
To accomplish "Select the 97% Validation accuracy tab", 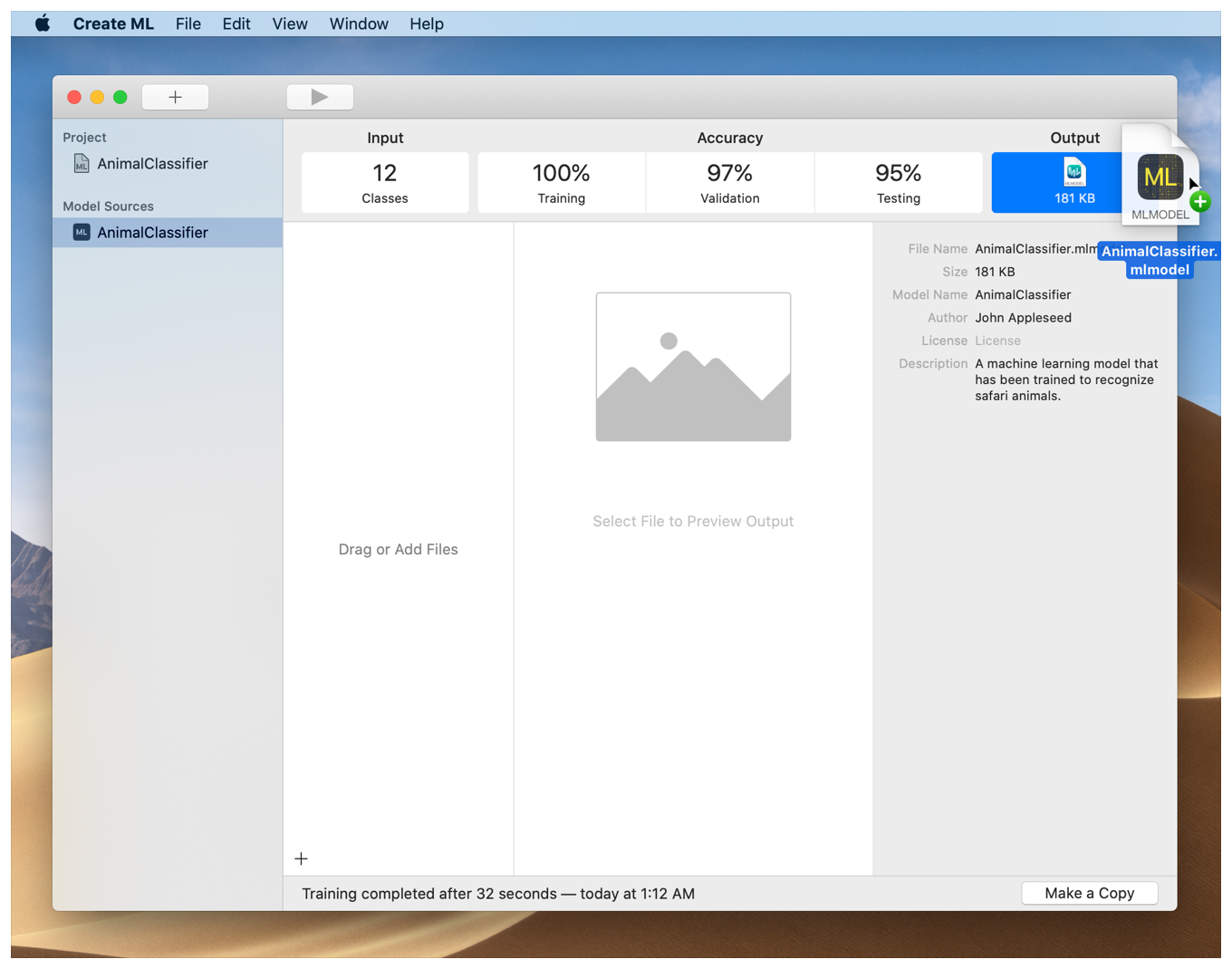I will pyautogui.click(x=730, y=183).
